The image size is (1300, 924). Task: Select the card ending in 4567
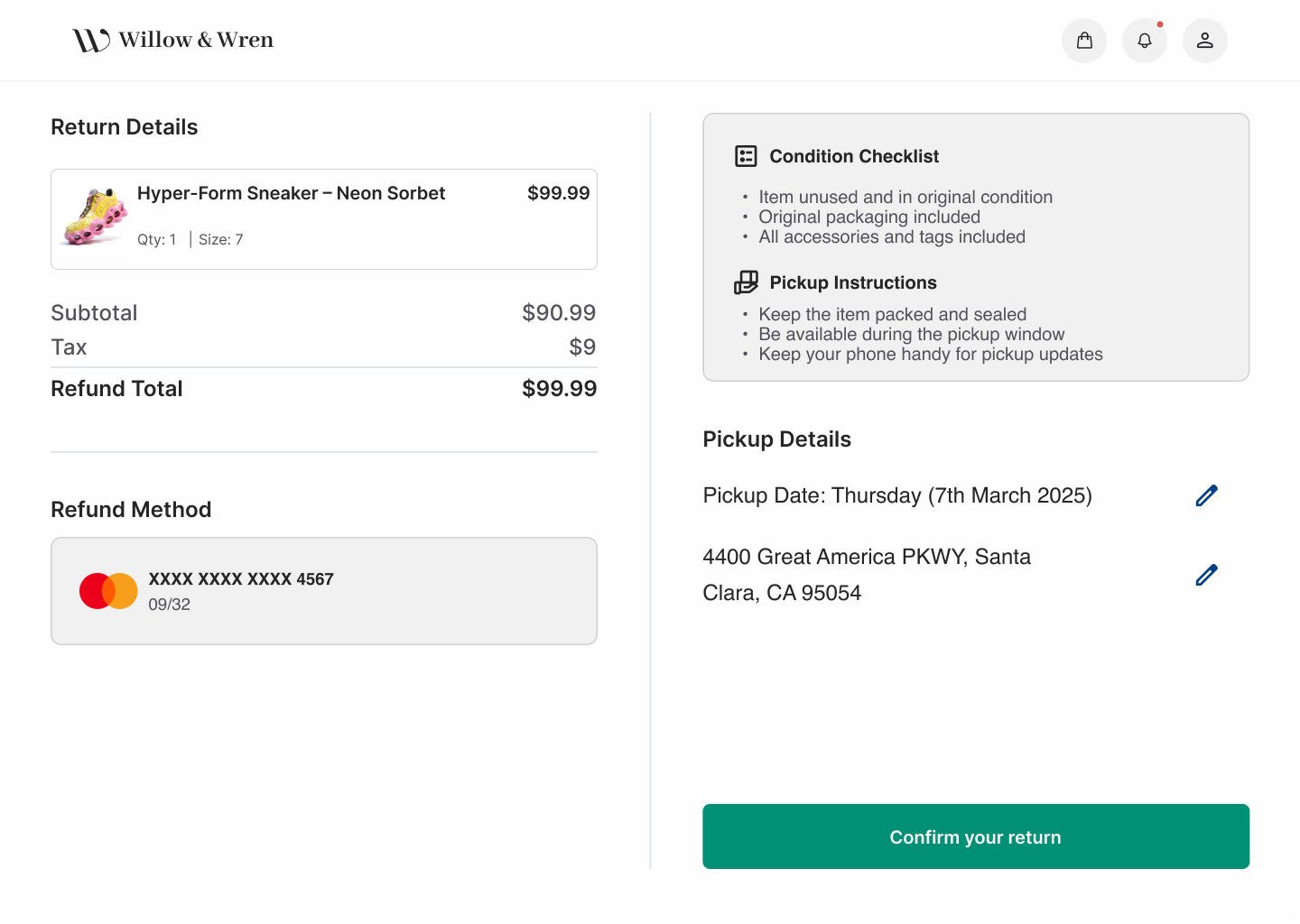click(324, 591)
